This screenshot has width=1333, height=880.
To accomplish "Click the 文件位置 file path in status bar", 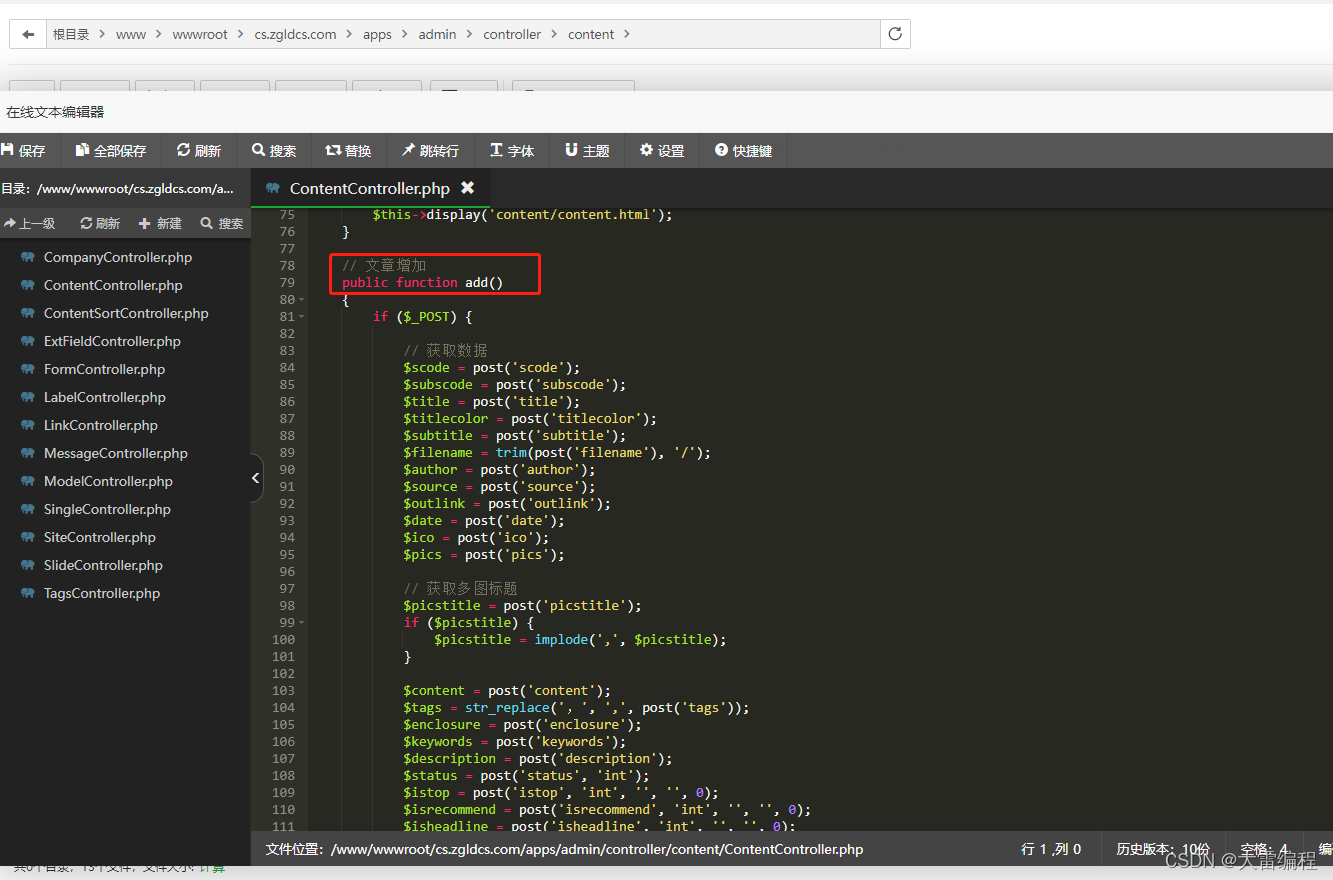I will pyautogui.click(x=564, y=849).
